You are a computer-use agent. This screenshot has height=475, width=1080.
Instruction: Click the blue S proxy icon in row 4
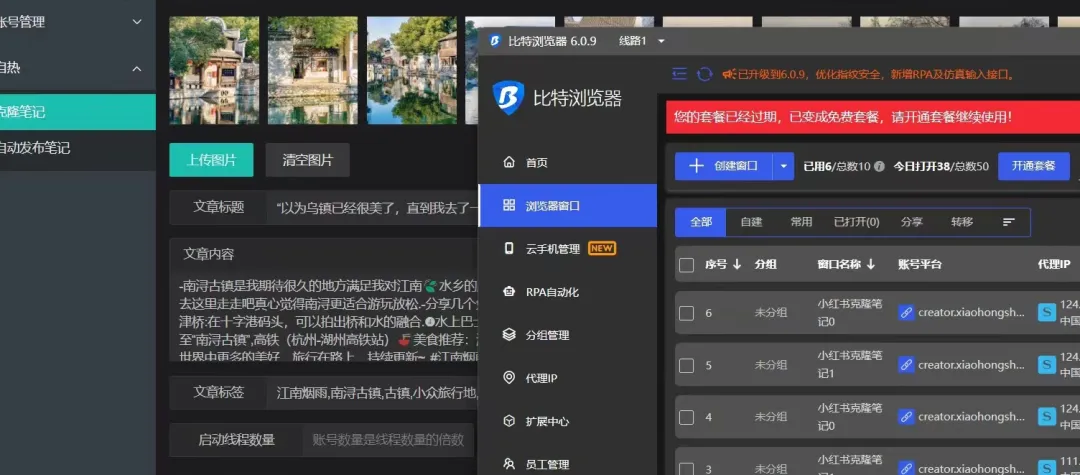click(1047, 416)
